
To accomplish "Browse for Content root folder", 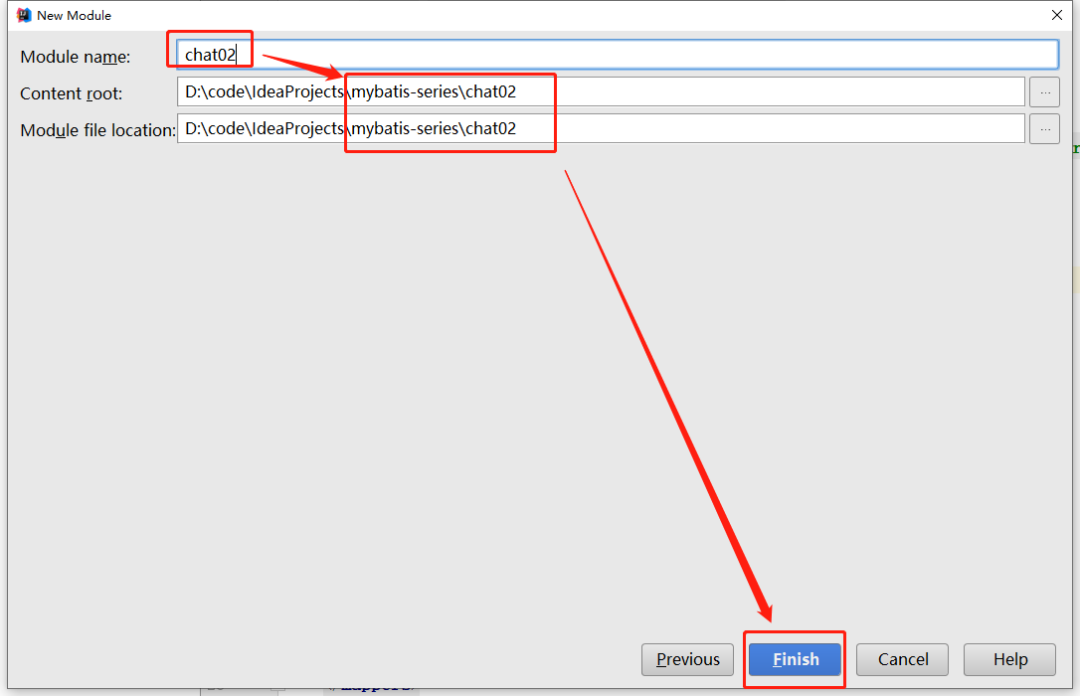I will [1044, 92].
